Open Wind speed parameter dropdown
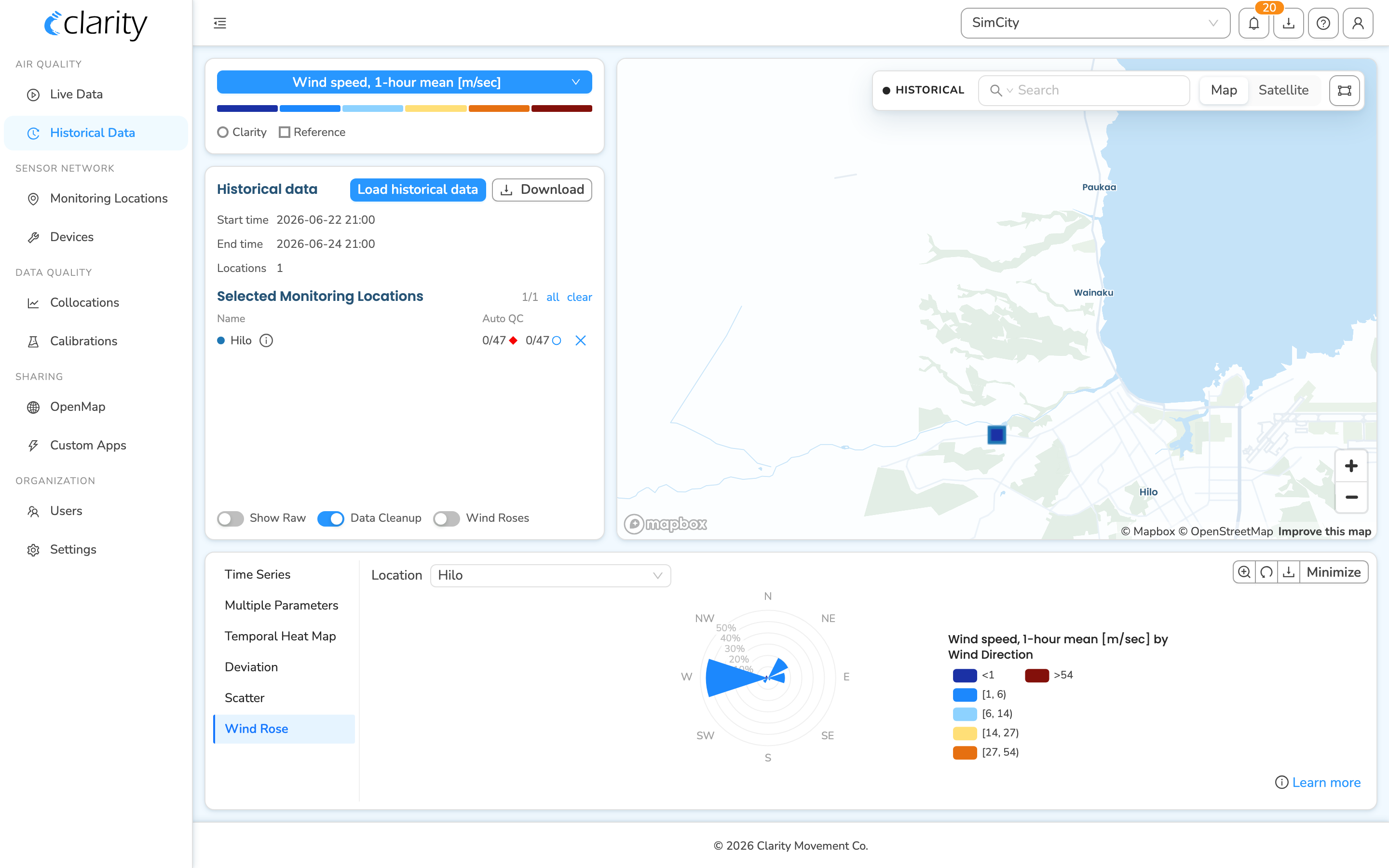Screen dimensions: 1389x868 [404, 82]
